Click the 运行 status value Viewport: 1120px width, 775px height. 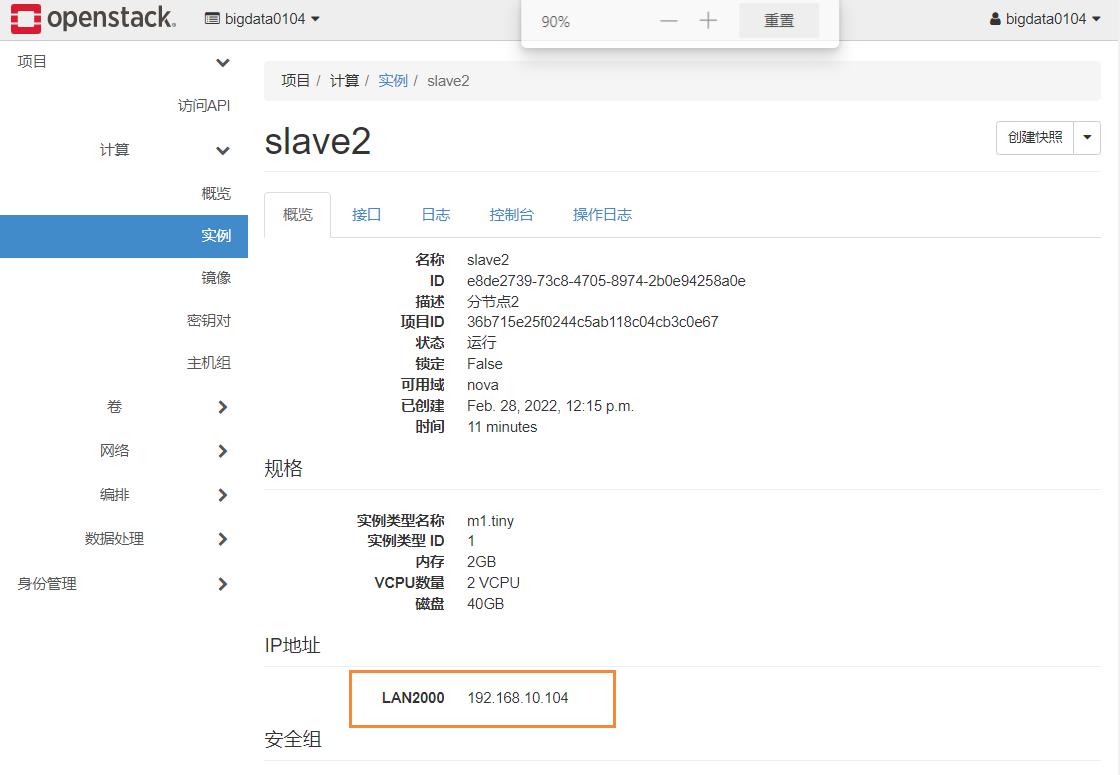(x=481, y=343)
